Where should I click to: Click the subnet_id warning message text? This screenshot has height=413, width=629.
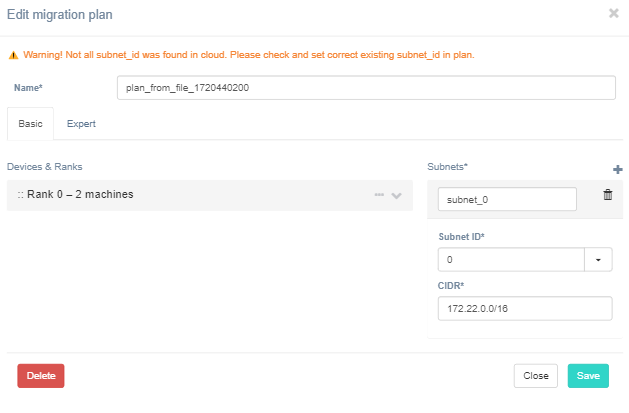click(x=247, y=55)
